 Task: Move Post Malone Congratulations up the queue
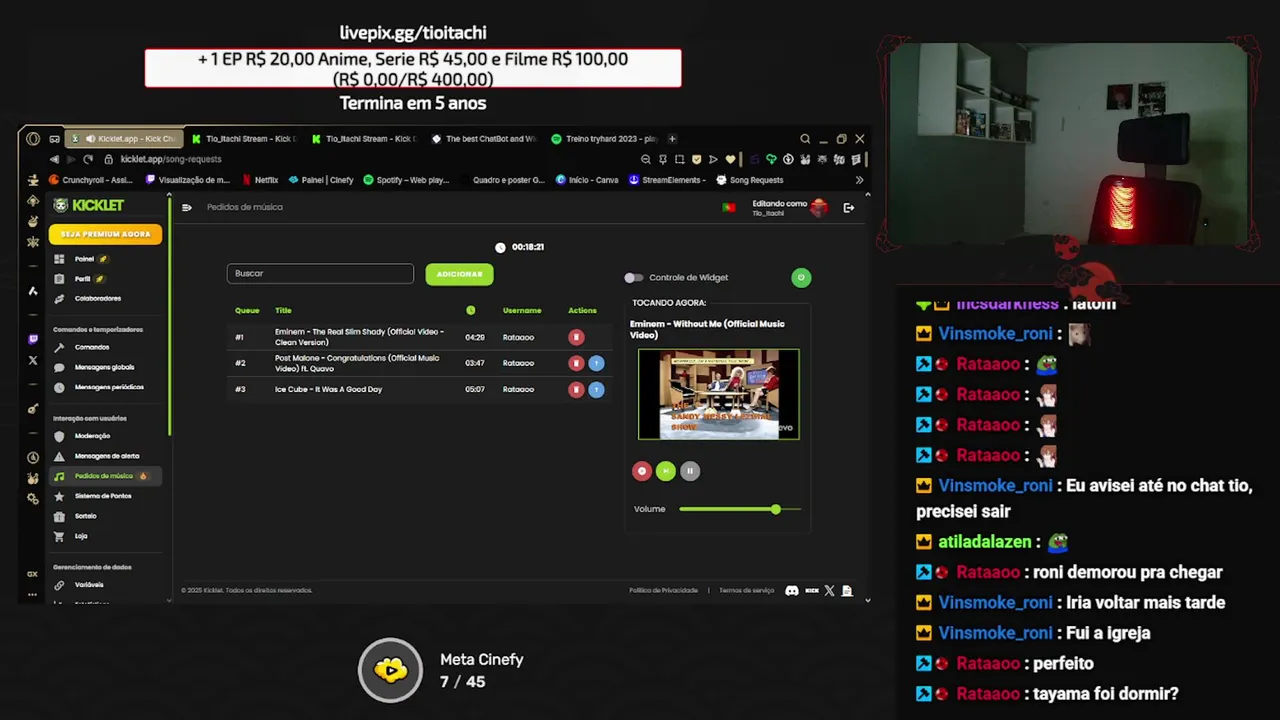tap(596, 363)
